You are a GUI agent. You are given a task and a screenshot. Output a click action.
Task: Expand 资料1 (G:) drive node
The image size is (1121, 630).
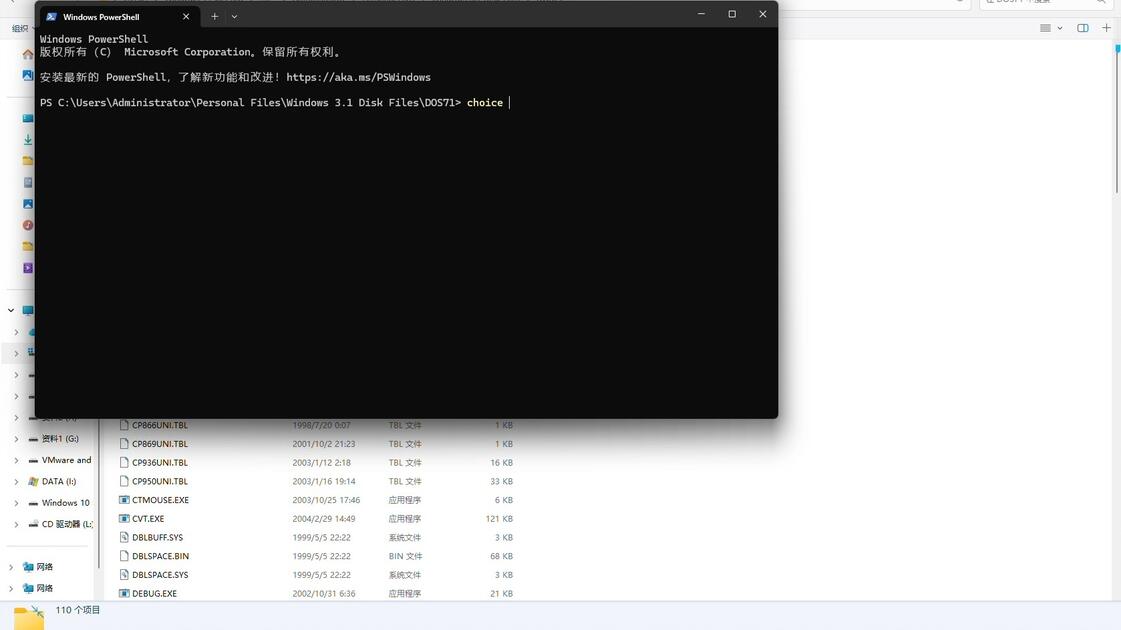16,439
